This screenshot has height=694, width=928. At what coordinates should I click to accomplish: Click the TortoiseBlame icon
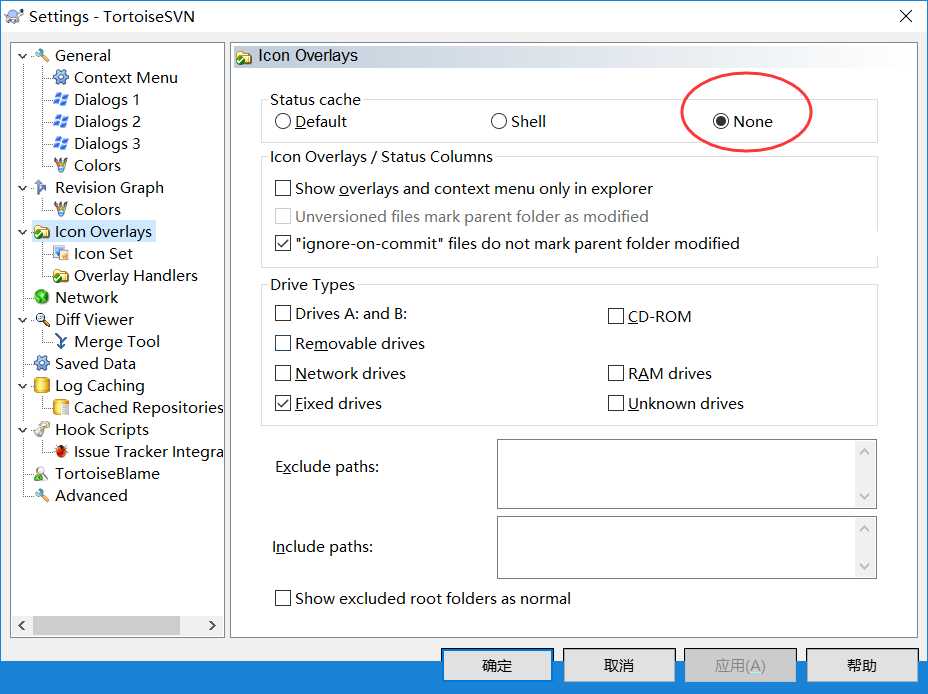pos(41,473)
